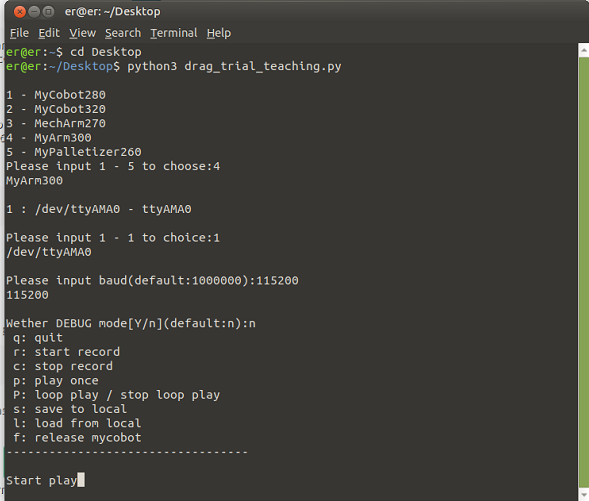
Task: Close the terminal window with red button
Action: click(x=20, y=12)
